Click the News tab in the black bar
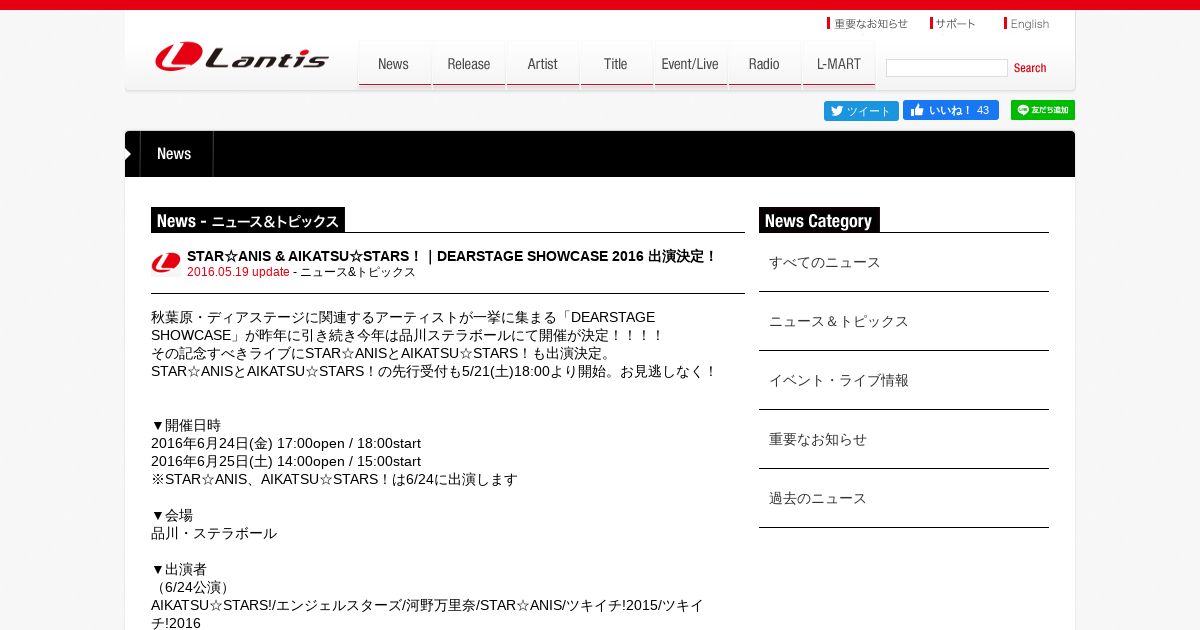This screenshot has width=1200, height=630. pyautogui.click(x=174, y=154)
